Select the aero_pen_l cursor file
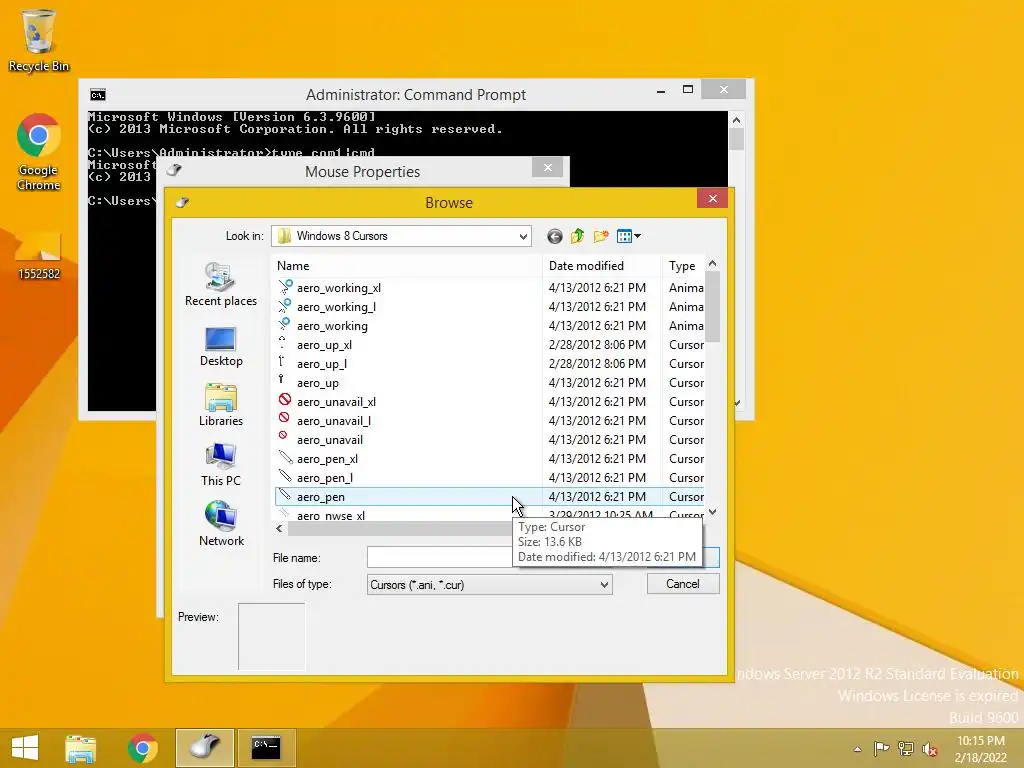This screenshot has width=1024, height=768. [325, 477]
